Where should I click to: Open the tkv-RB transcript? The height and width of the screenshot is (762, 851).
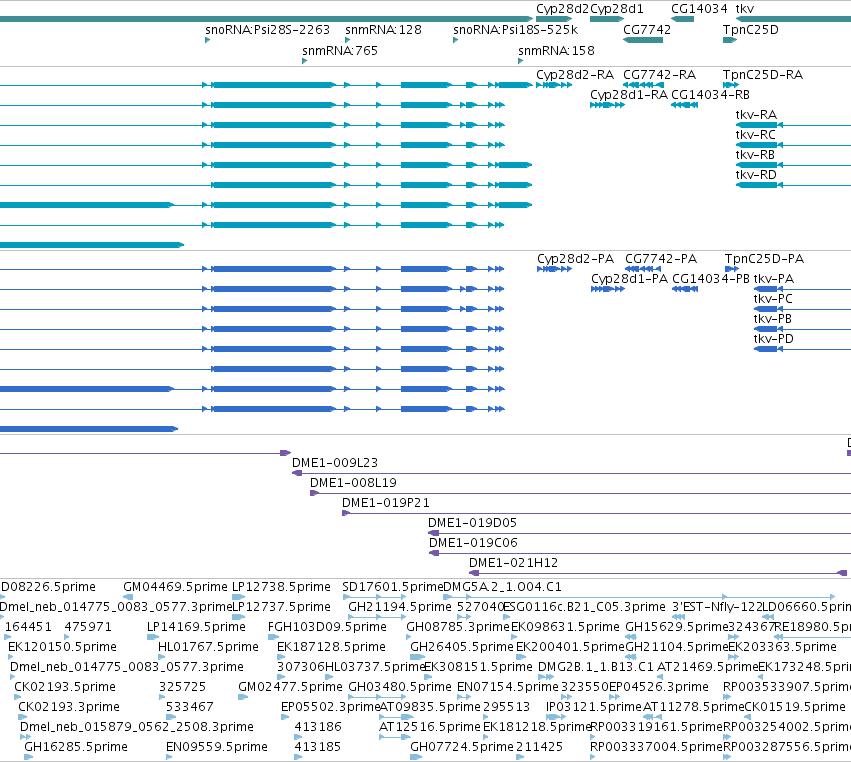[x=793, y=165]
